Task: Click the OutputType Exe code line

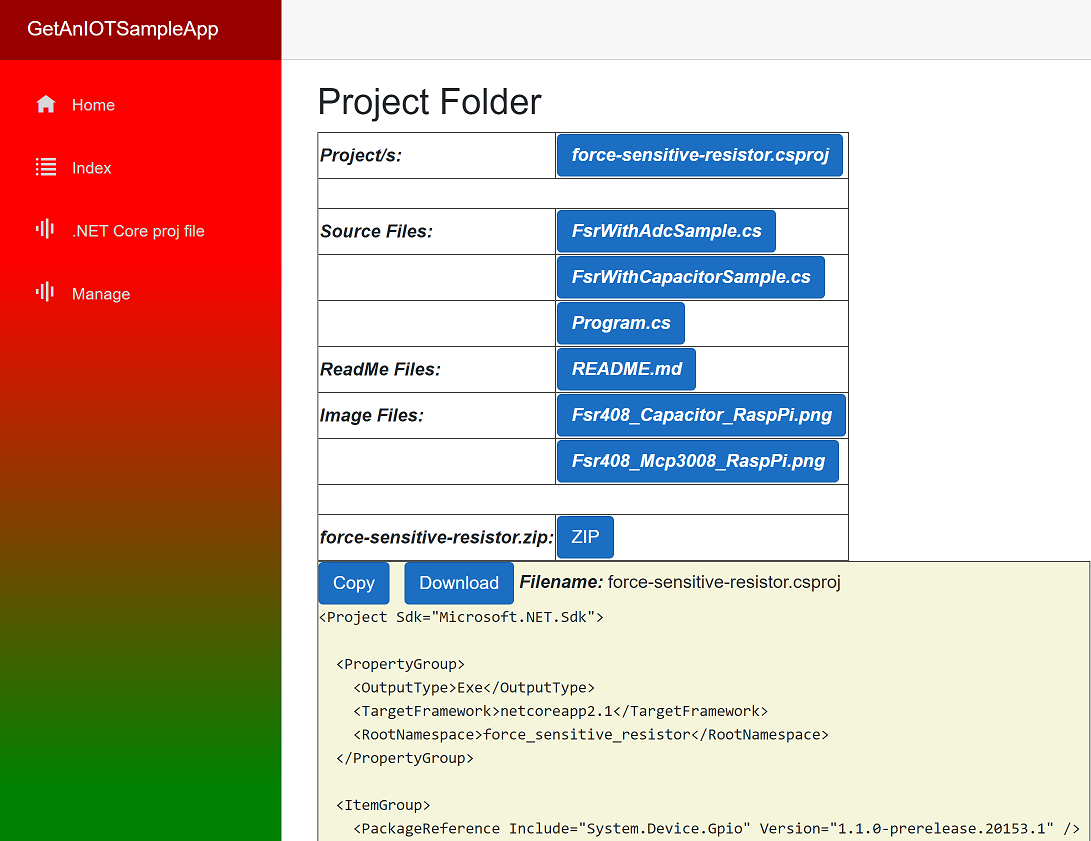Action: point(474,688)
